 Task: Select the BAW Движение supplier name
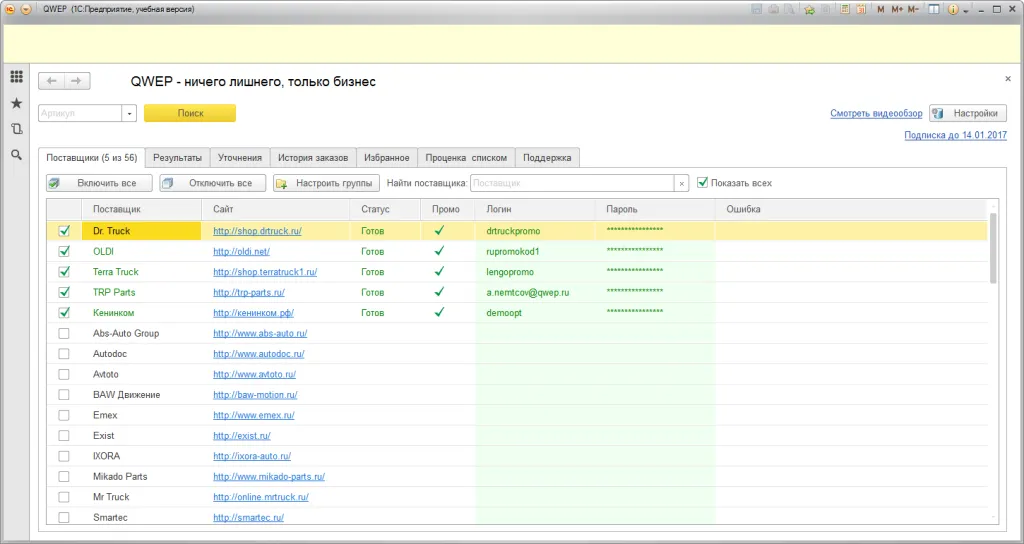tap(126, 394)
